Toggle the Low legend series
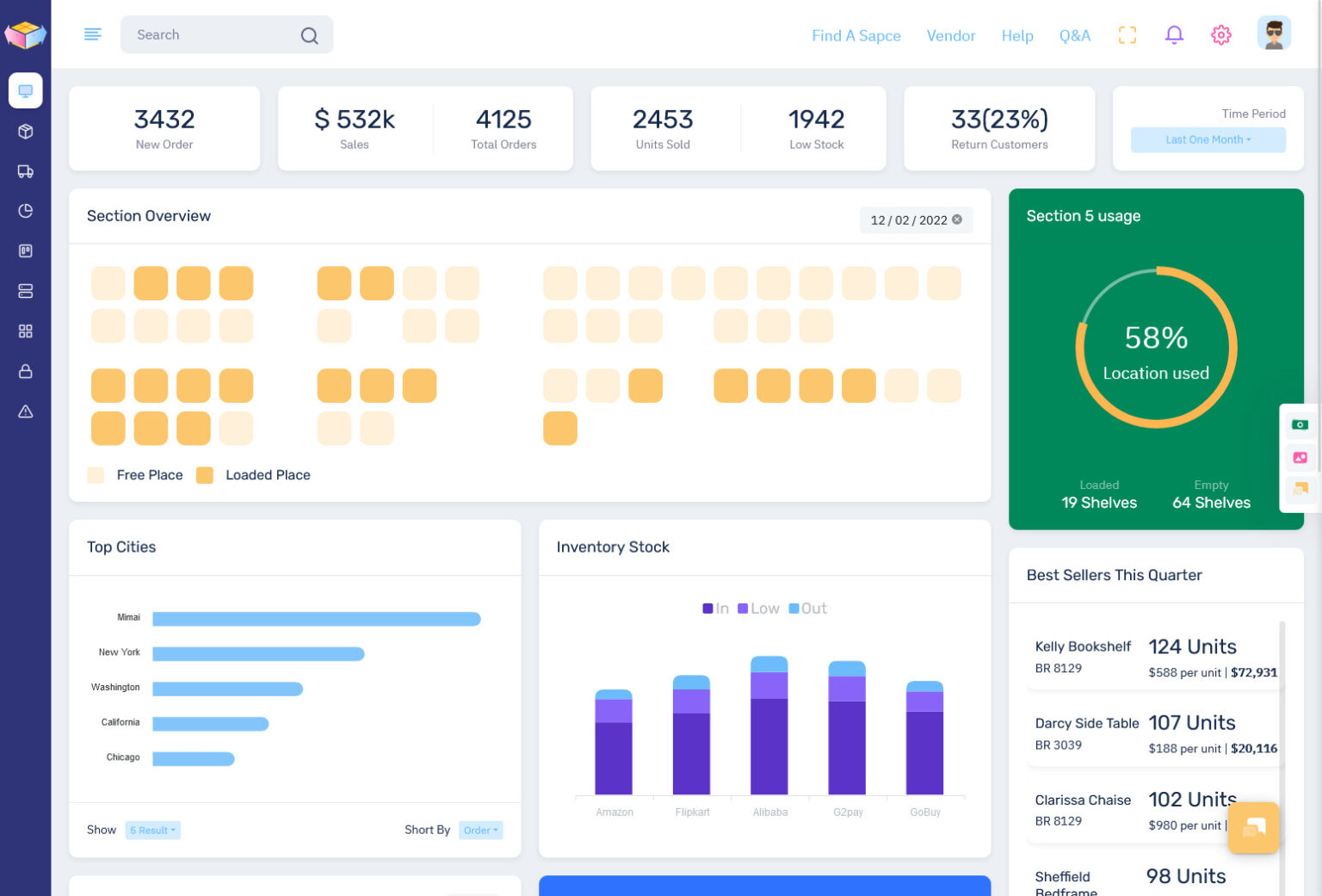1322x896 pixels. click(x=758, y=609)
